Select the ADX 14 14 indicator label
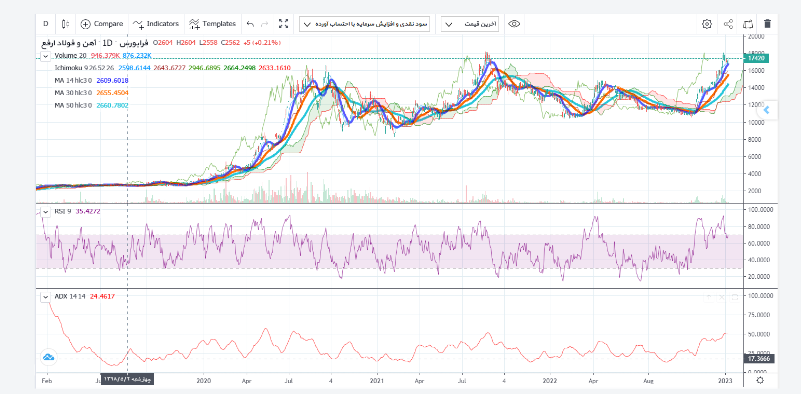 [70, 296]
